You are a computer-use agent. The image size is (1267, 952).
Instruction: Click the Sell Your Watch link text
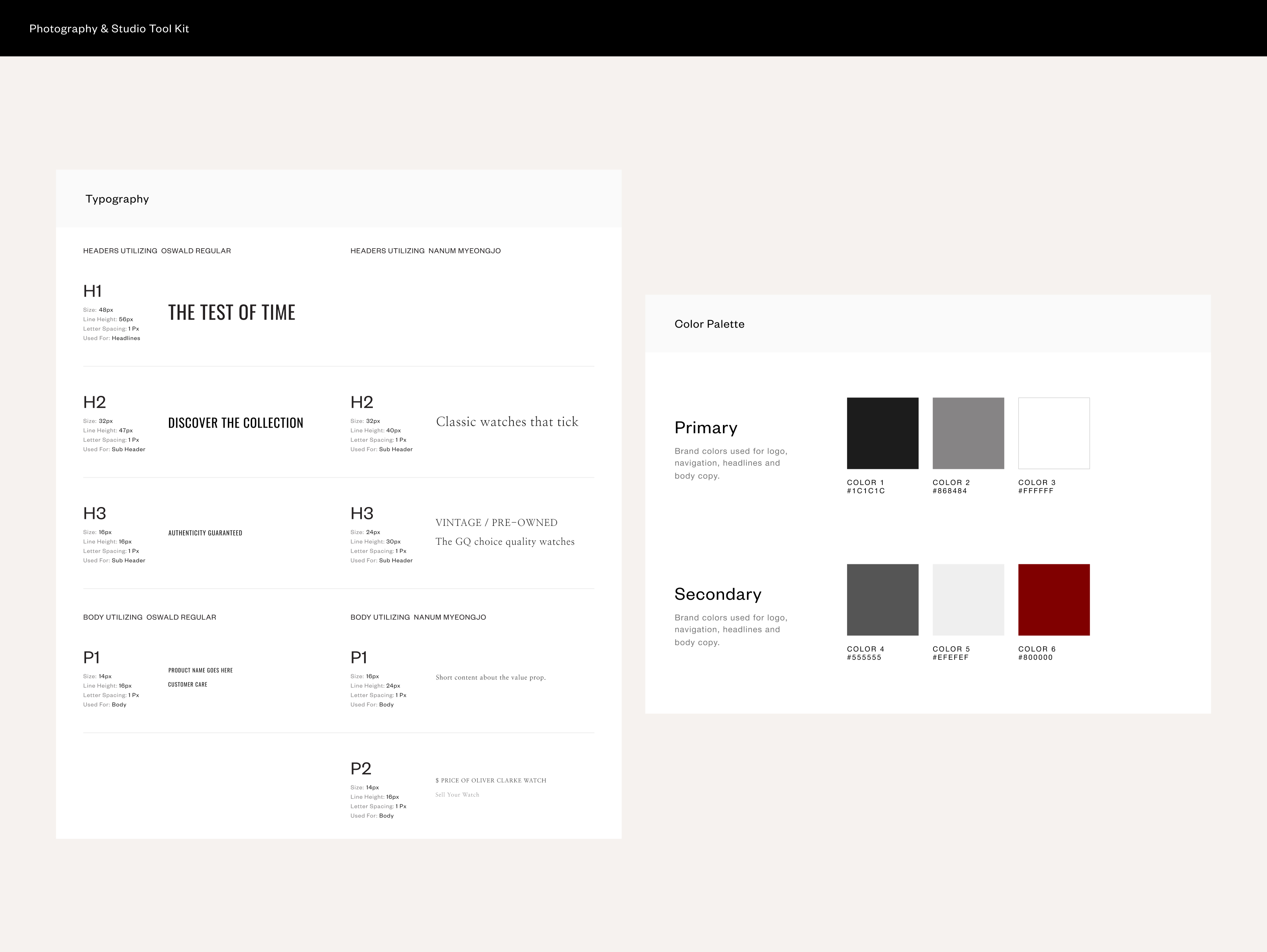tap(457, 795)
